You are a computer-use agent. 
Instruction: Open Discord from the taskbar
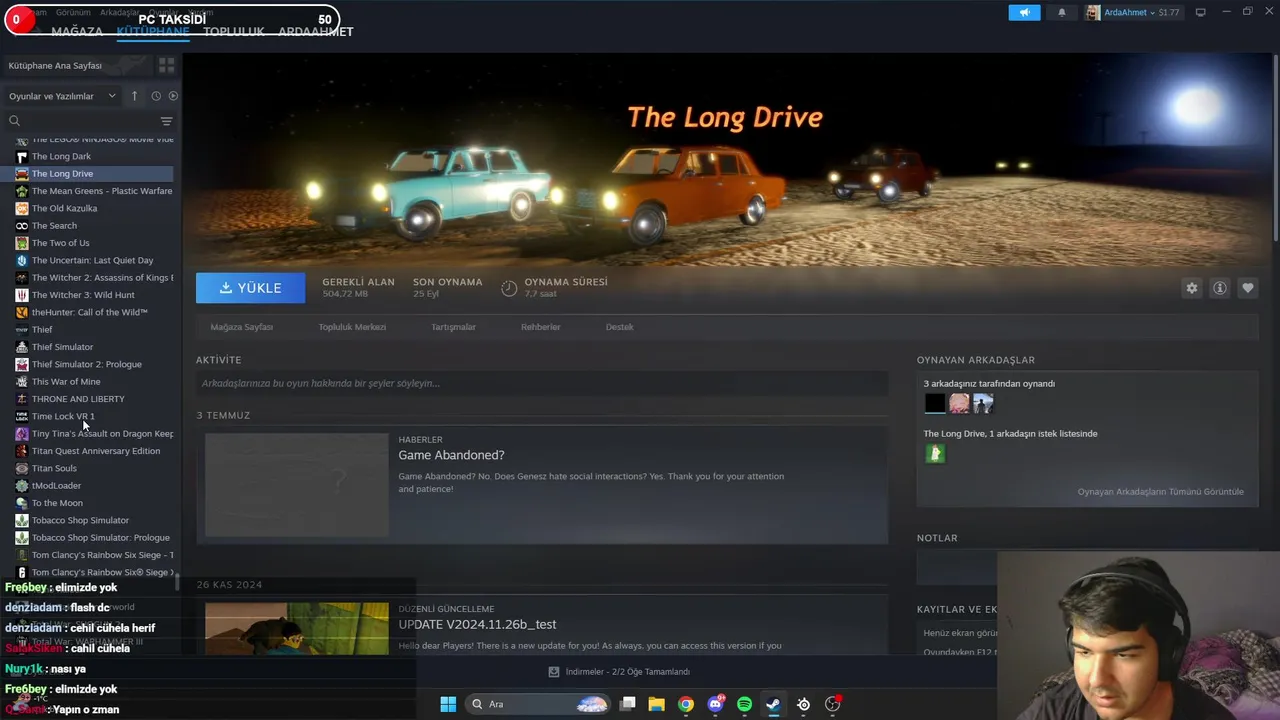(x=715, y=704)
